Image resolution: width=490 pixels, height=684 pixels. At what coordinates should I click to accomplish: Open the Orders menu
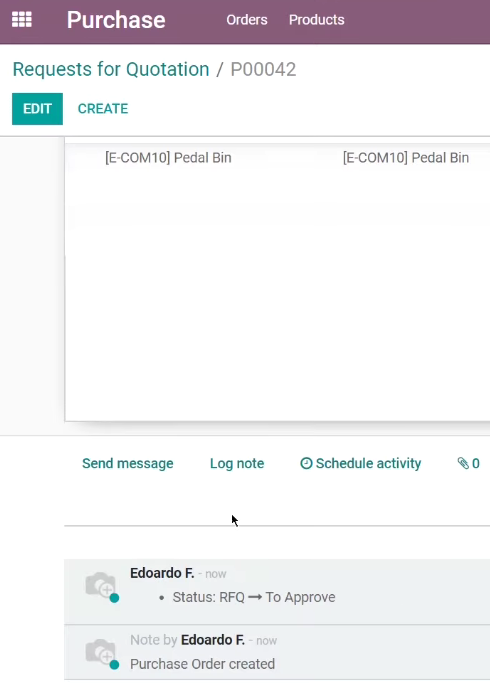[247, 20]
